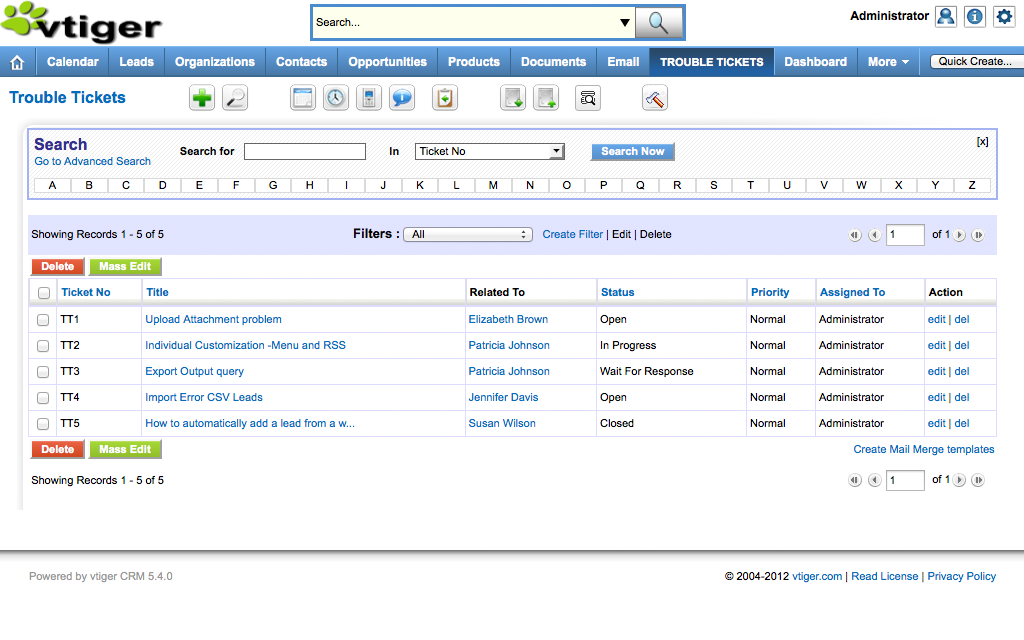Image resolution: width=1024 pixels, height=640 pixels.
Task: Expand the More menu in navigation bar
Action: [888, 62]
